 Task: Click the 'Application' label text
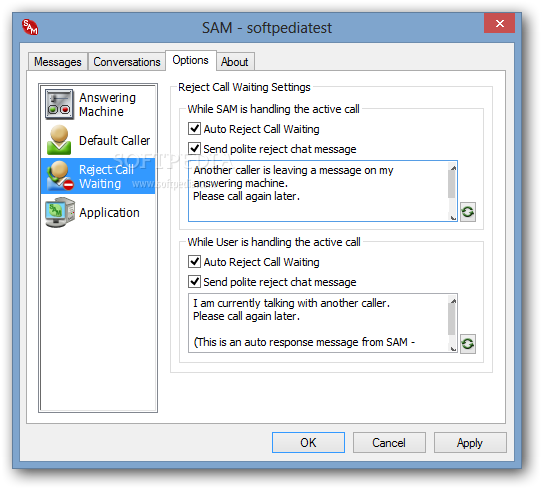point(109,213)
